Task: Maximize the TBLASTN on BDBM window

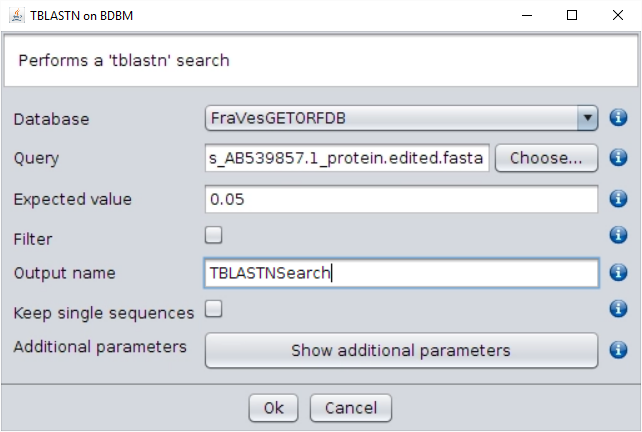Action: click(x=572, y=15)
